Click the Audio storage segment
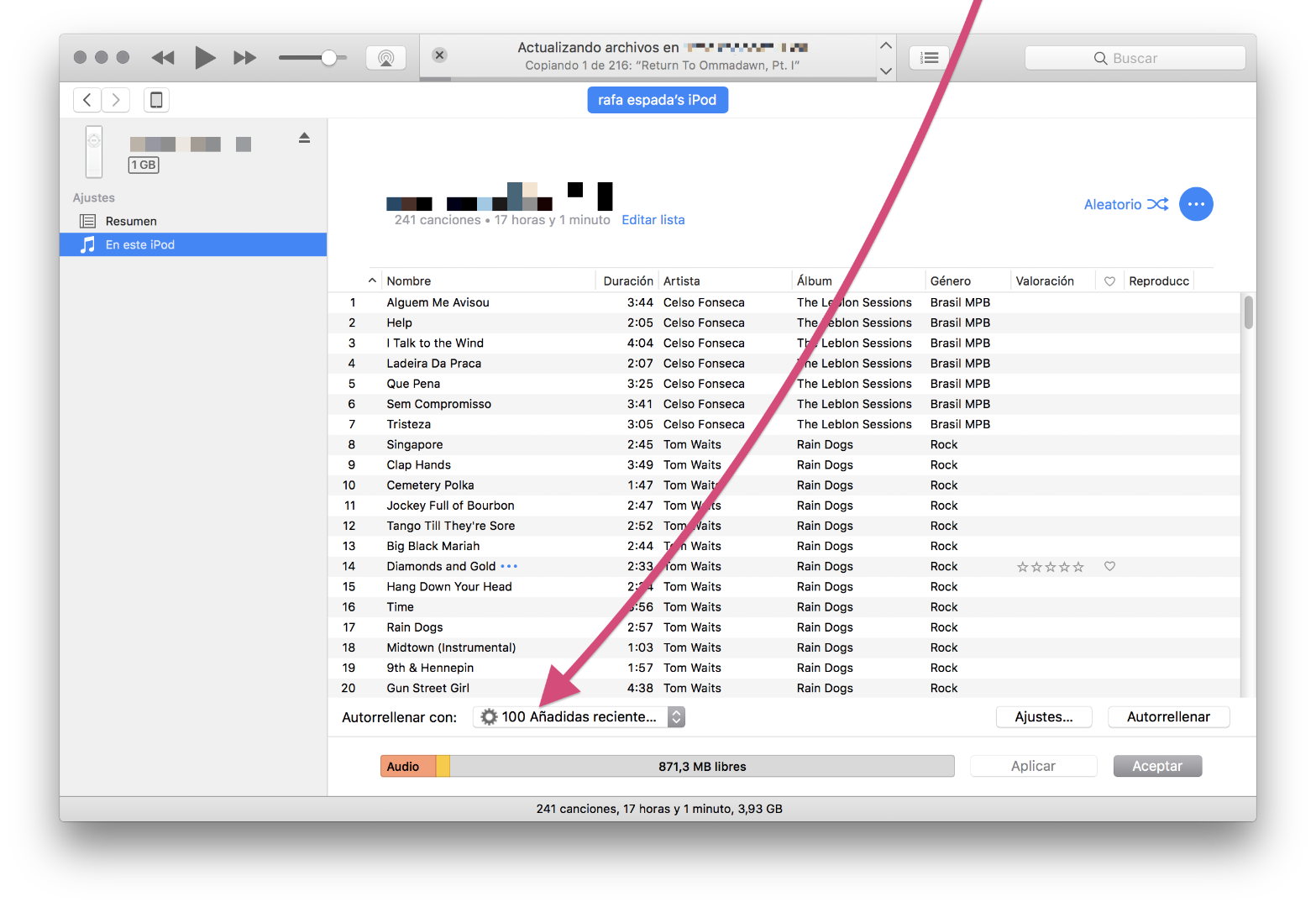1316x907 pixels. coord(408,766)
